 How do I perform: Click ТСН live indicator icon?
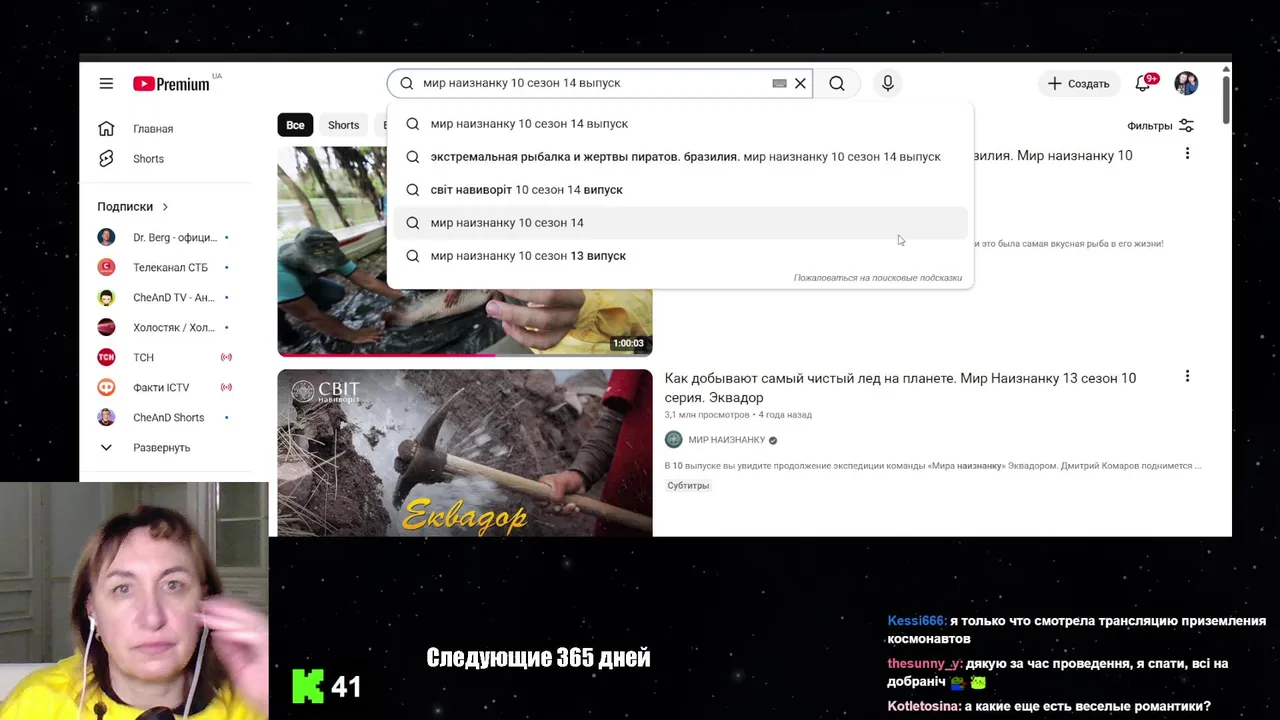coord(226,357)
